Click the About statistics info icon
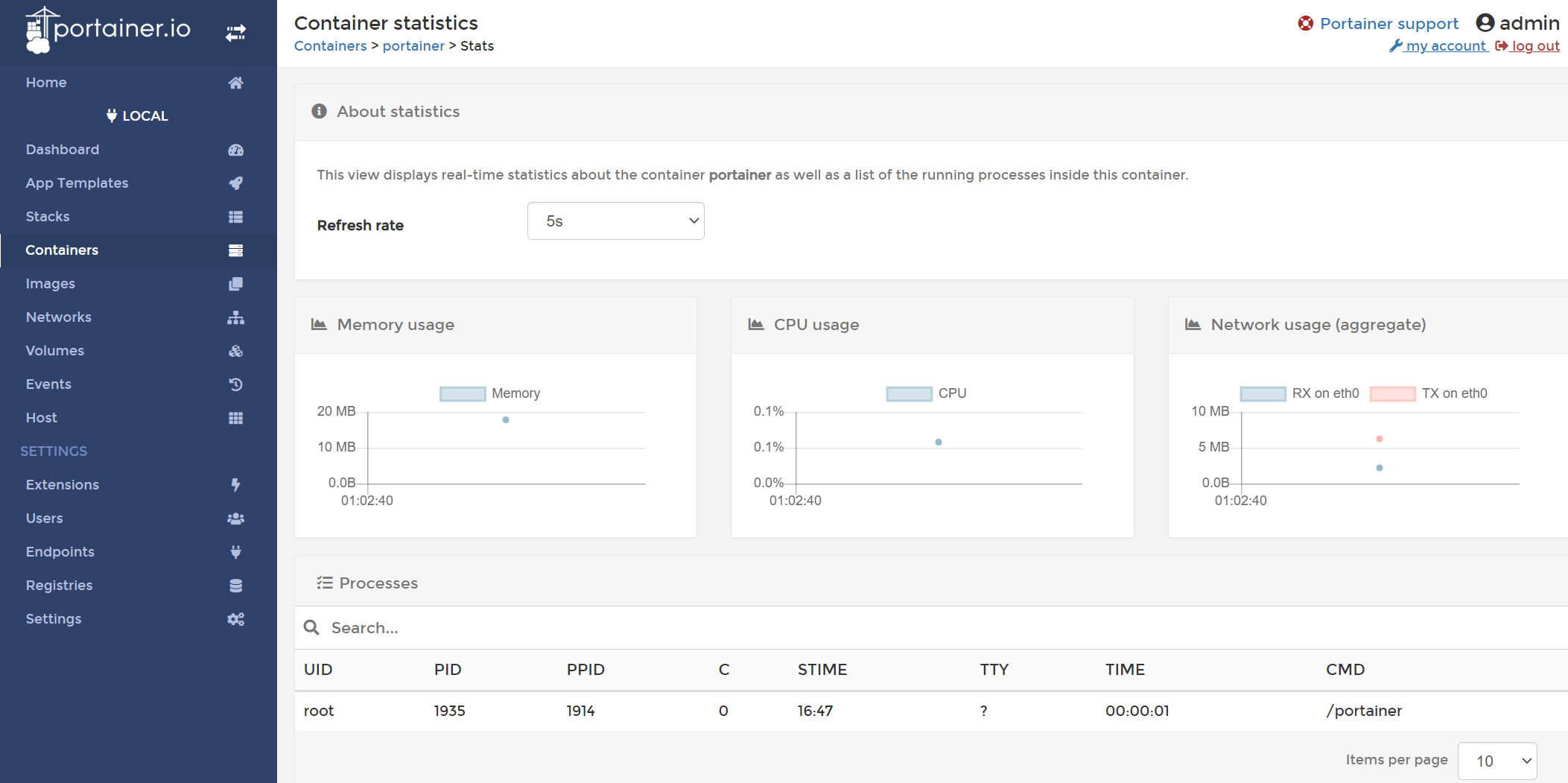The height and width of the screenshot is (783, 1568). click(320, 112)
